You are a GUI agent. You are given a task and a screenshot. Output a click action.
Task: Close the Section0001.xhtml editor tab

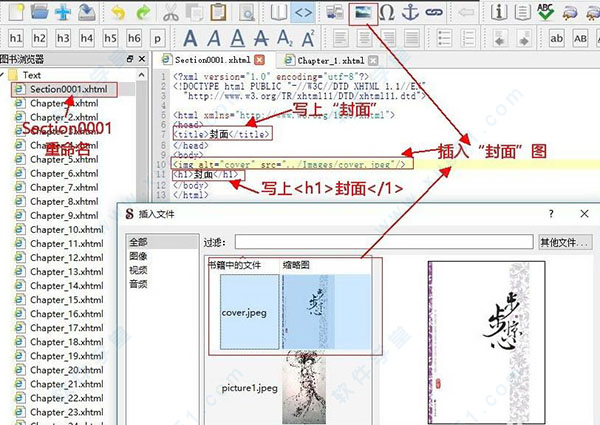258,61
